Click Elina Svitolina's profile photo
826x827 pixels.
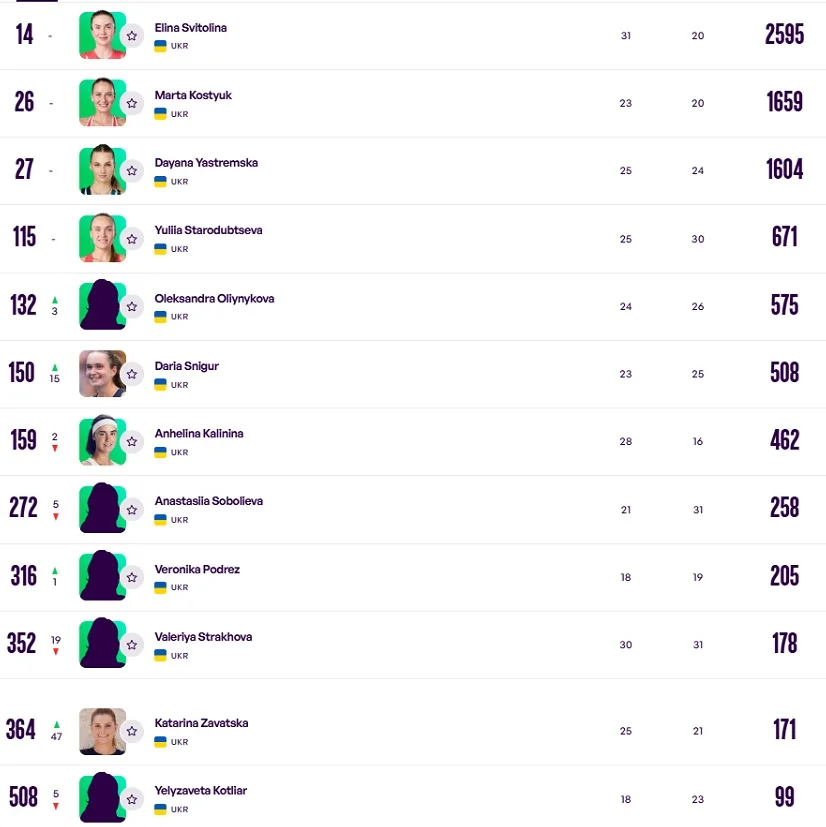(x=101, y=36)
